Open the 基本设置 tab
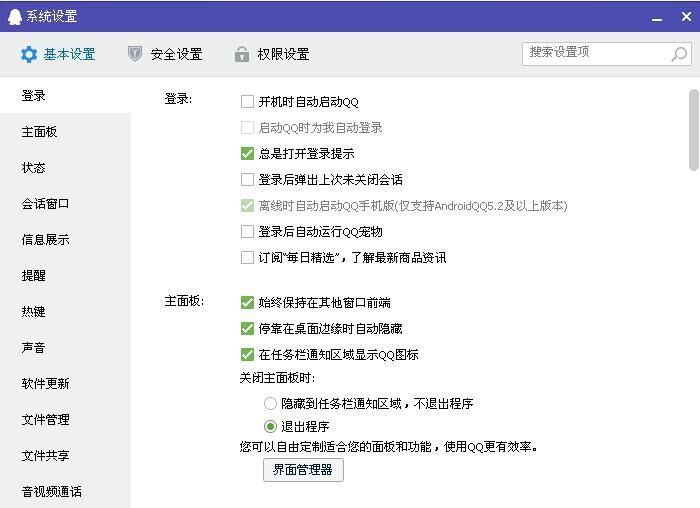Viewport: 700px width, 508px height. [x=58, y=54]
